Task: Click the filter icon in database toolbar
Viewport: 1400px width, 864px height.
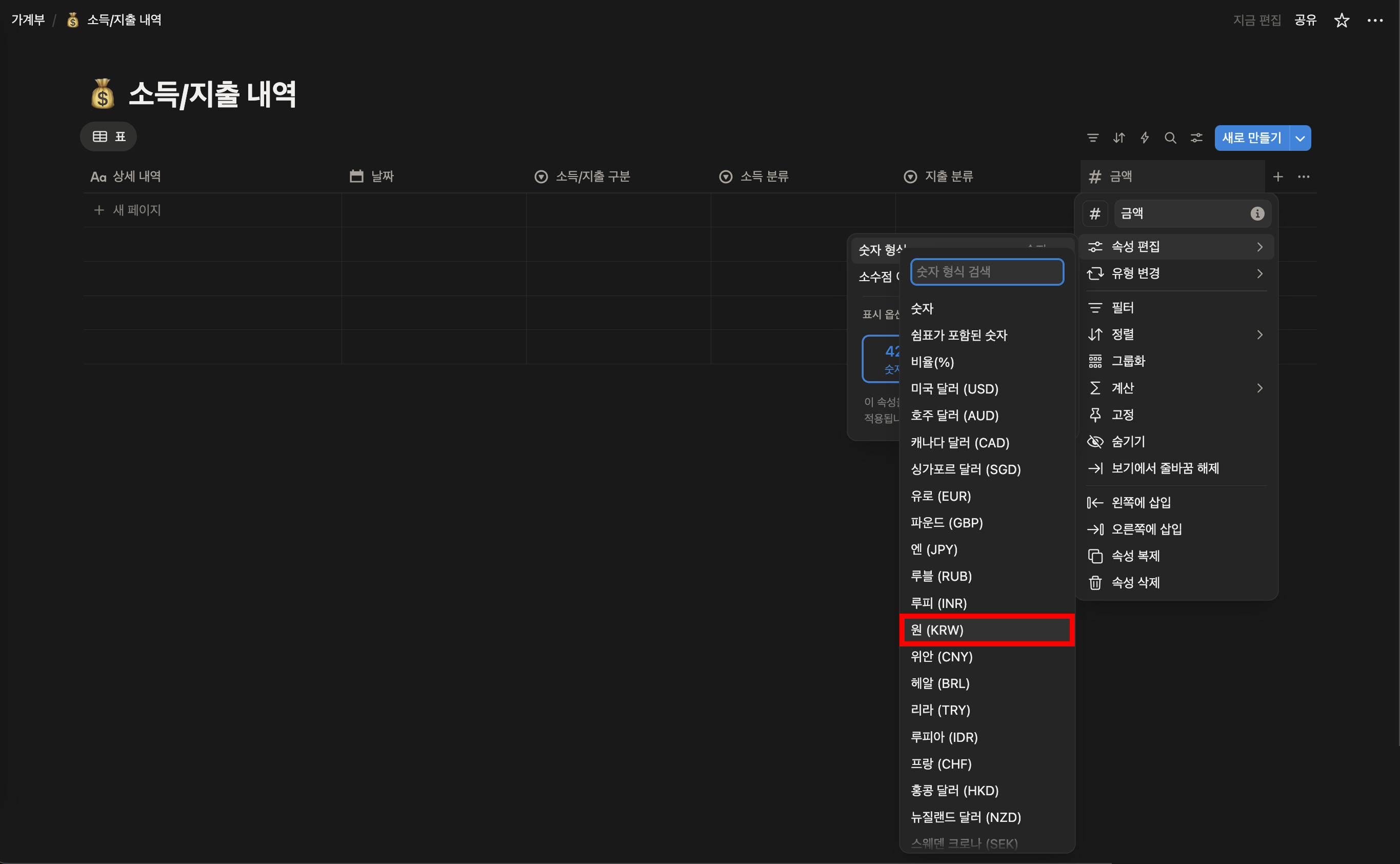Action: tap(1092, 138)
